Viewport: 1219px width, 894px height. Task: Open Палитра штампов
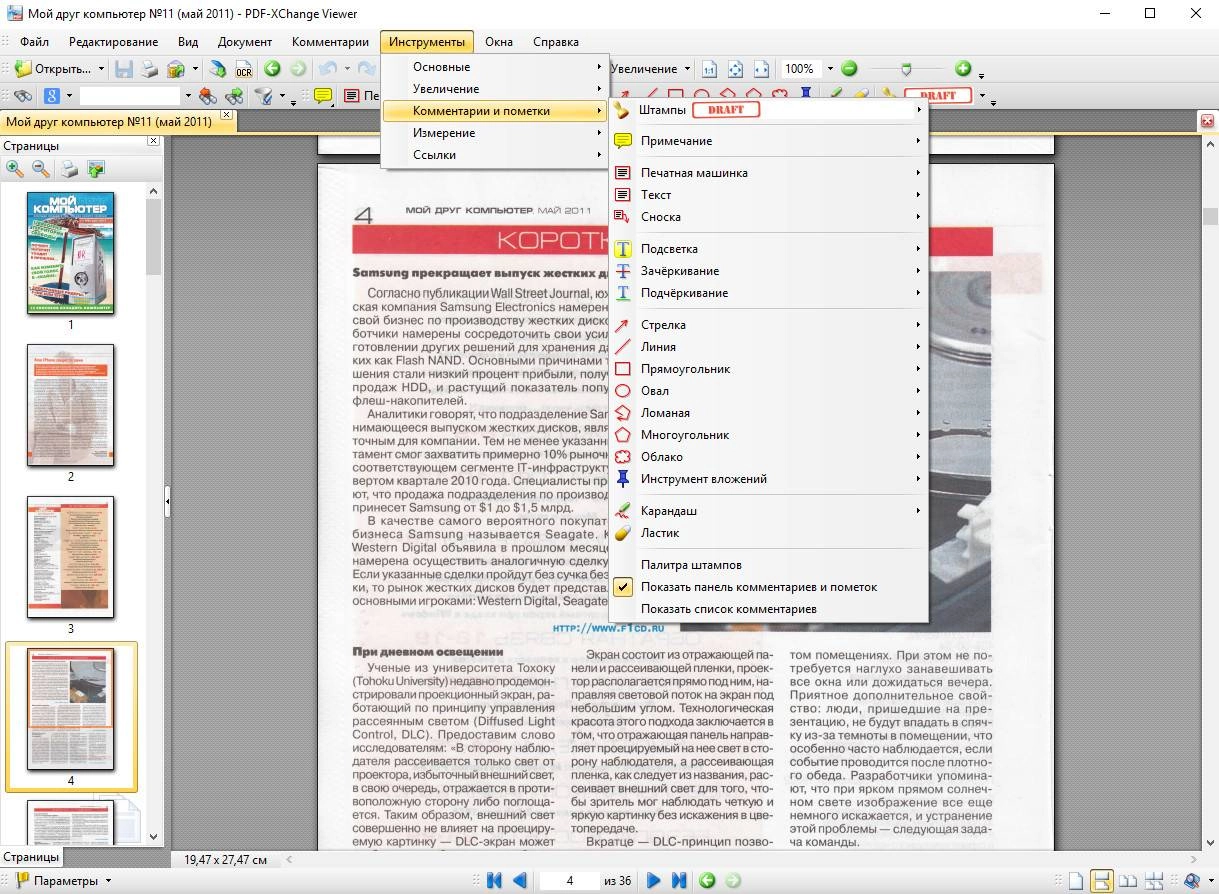pos(768,565)
